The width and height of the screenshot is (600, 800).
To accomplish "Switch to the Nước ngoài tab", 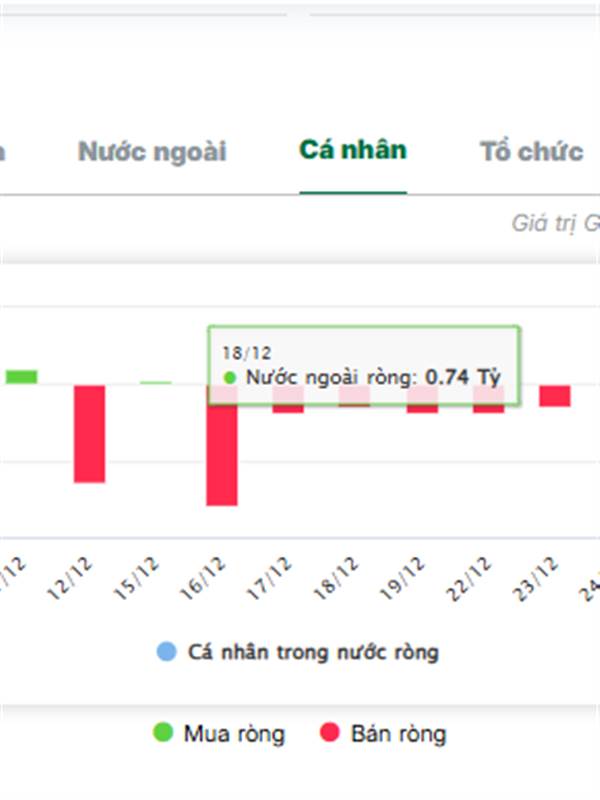I will [152, 152].
